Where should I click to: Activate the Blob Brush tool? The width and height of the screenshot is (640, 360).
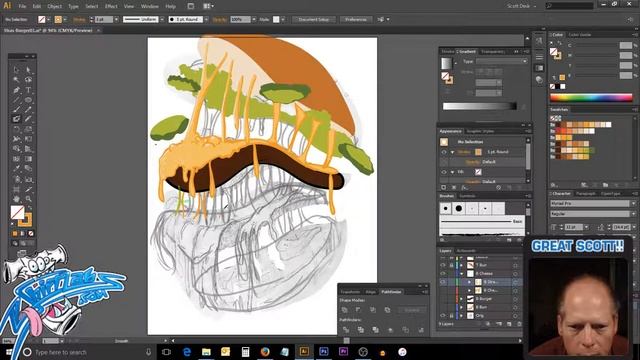pyautogui.click(x=16, y=119)
